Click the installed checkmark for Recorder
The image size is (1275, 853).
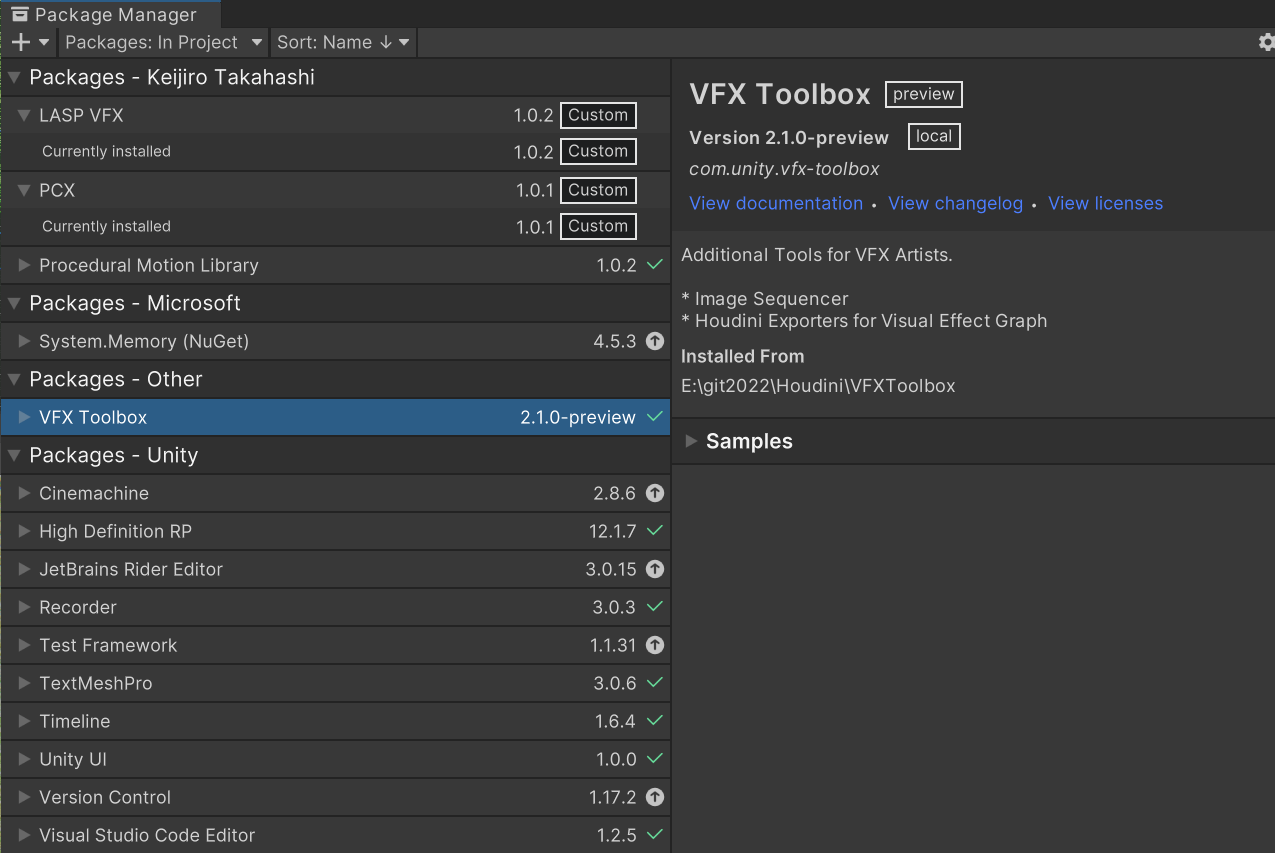coord(655,607)
